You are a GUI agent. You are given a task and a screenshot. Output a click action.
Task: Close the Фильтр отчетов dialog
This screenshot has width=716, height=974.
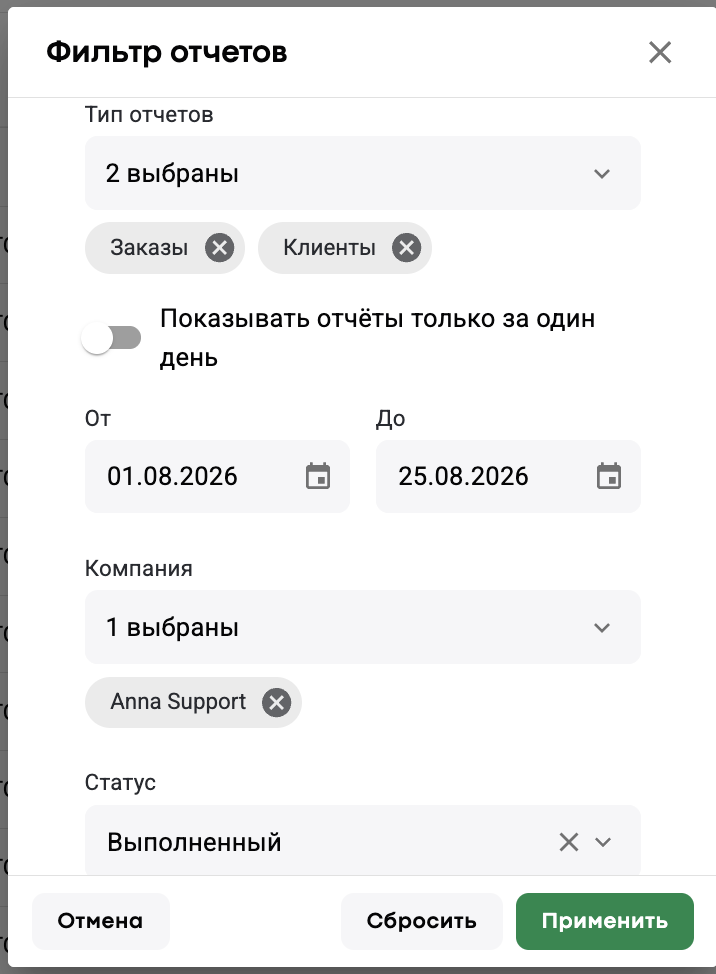(660, 52)
